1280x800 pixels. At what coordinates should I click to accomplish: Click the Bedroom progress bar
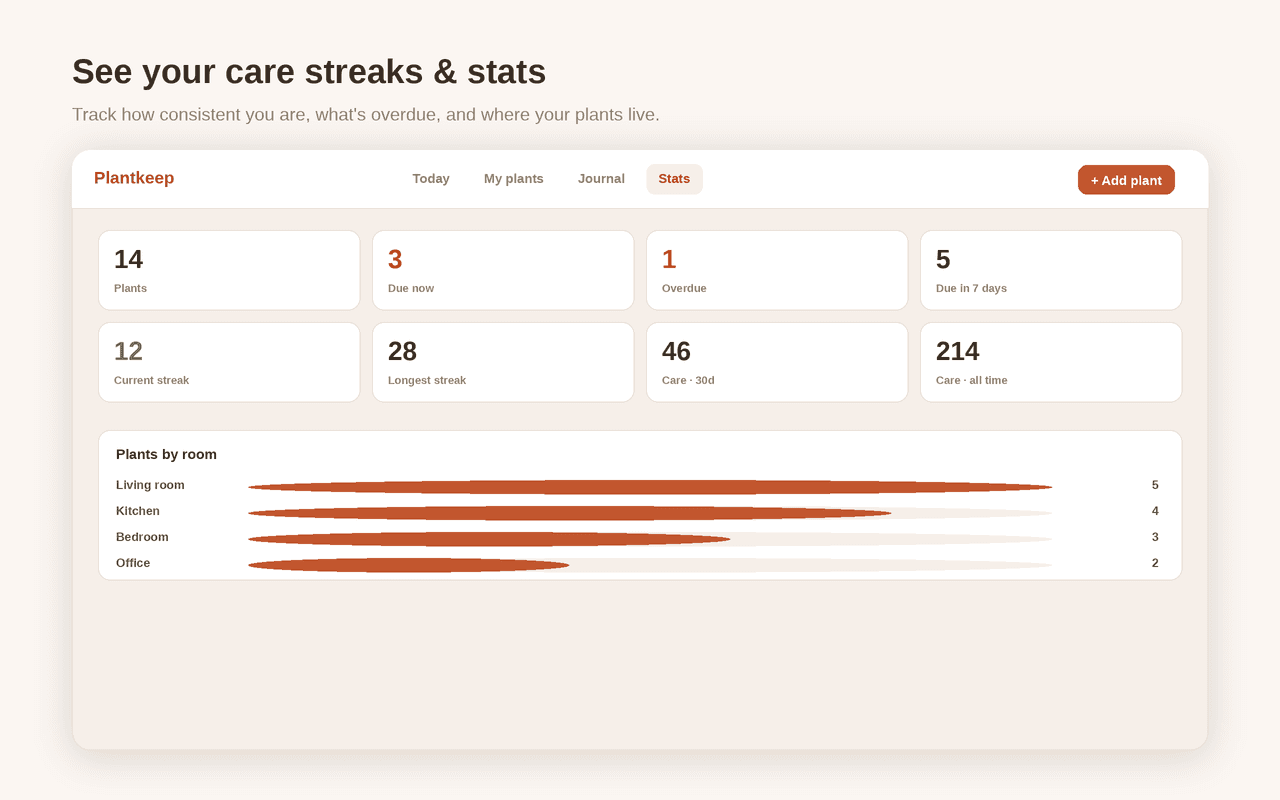650,539
